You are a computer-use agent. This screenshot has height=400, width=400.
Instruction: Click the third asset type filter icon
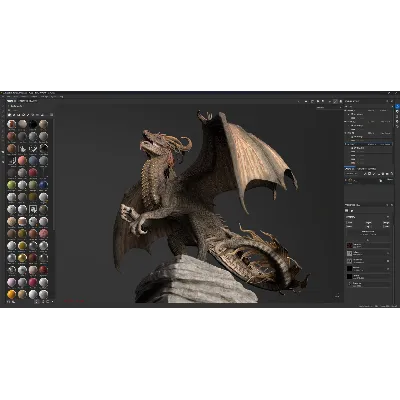pos(19,115)
